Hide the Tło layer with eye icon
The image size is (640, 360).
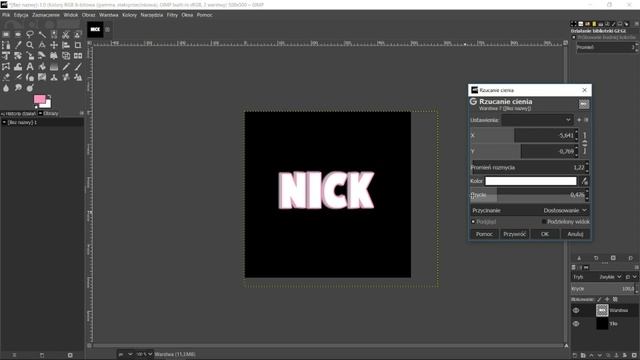pyautogui.click(x=576, y=324)
